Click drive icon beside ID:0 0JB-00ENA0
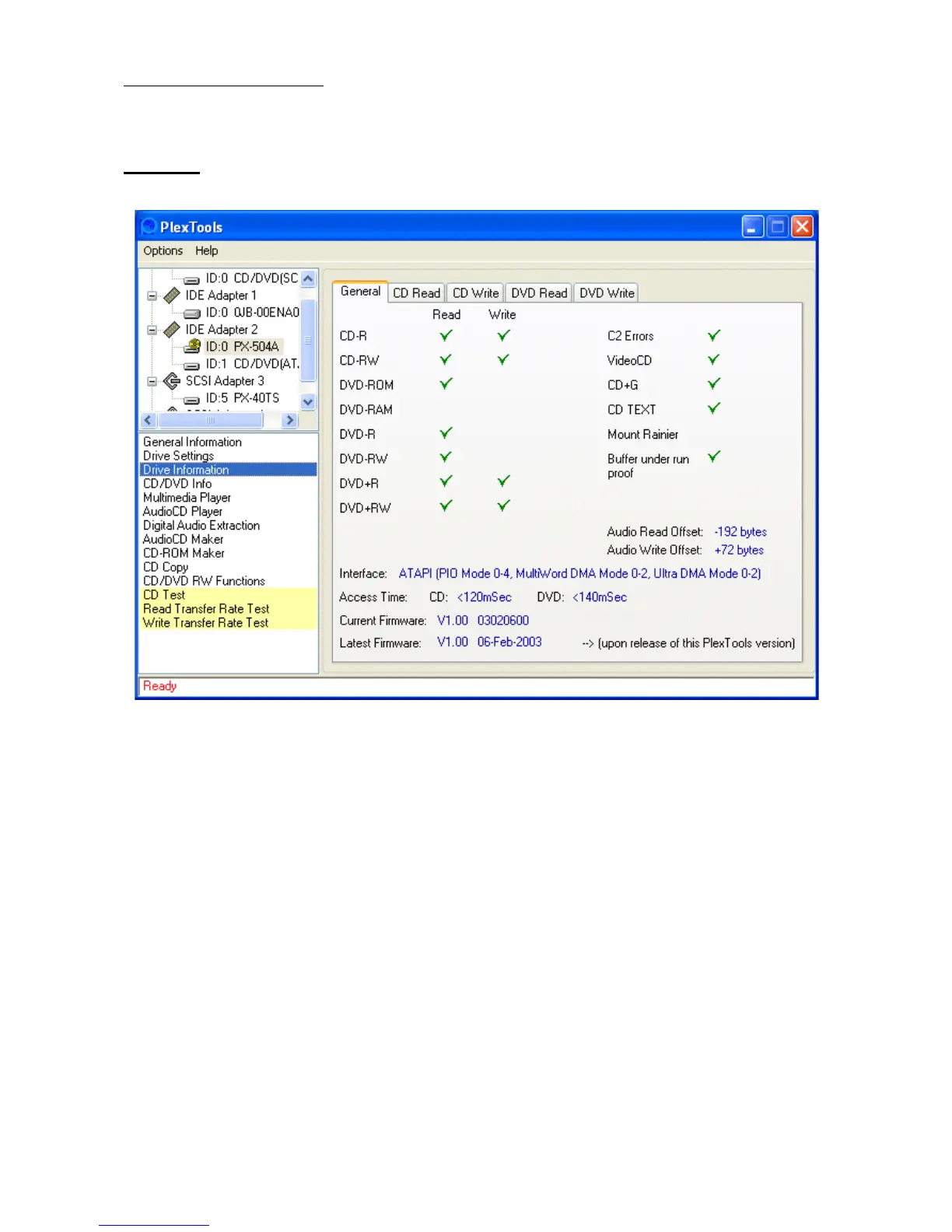This screenshot has height=1232, width=952. 191,313
